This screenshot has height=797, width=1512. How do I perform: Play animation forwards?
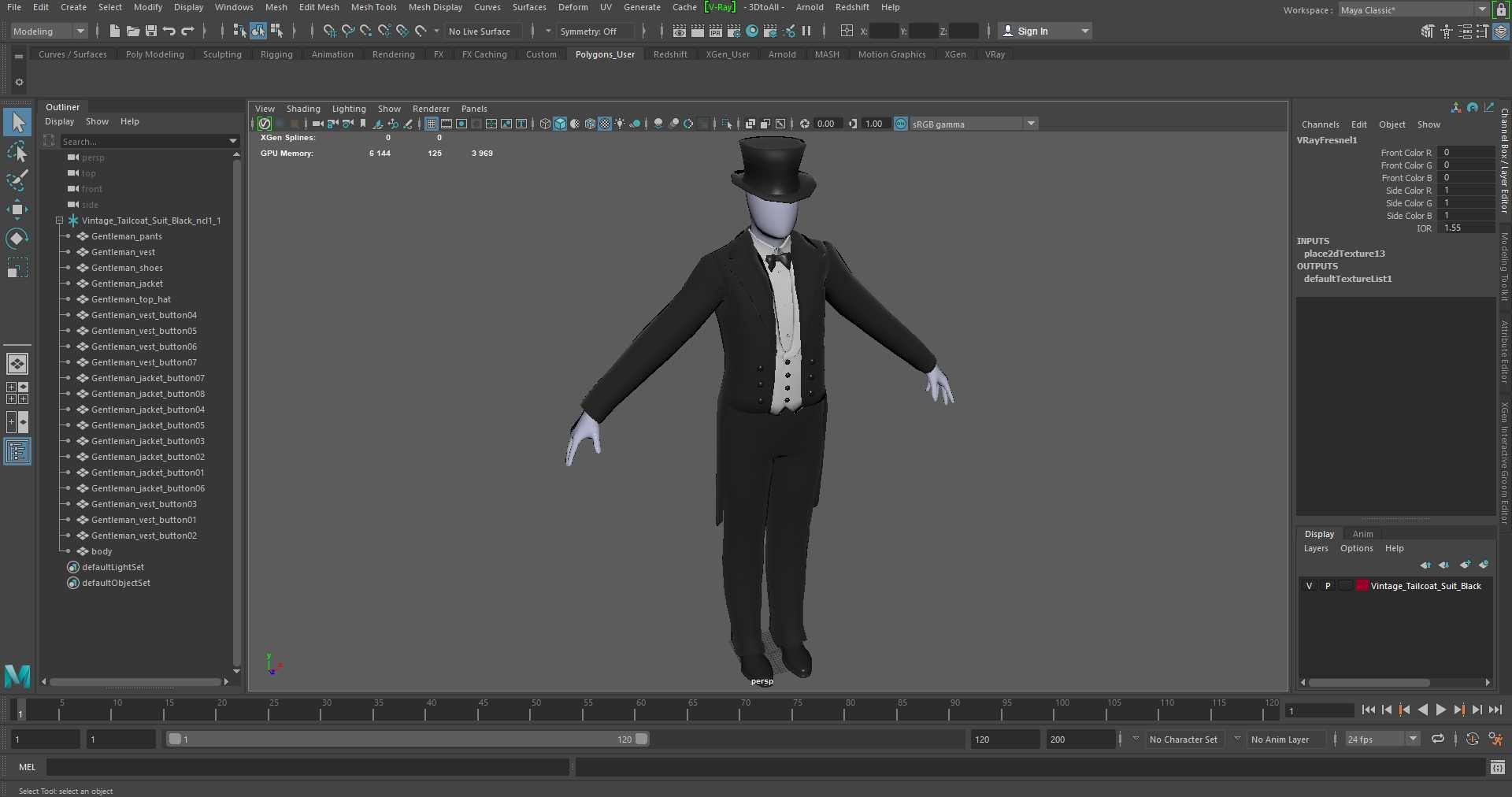tap(1440, 710)
